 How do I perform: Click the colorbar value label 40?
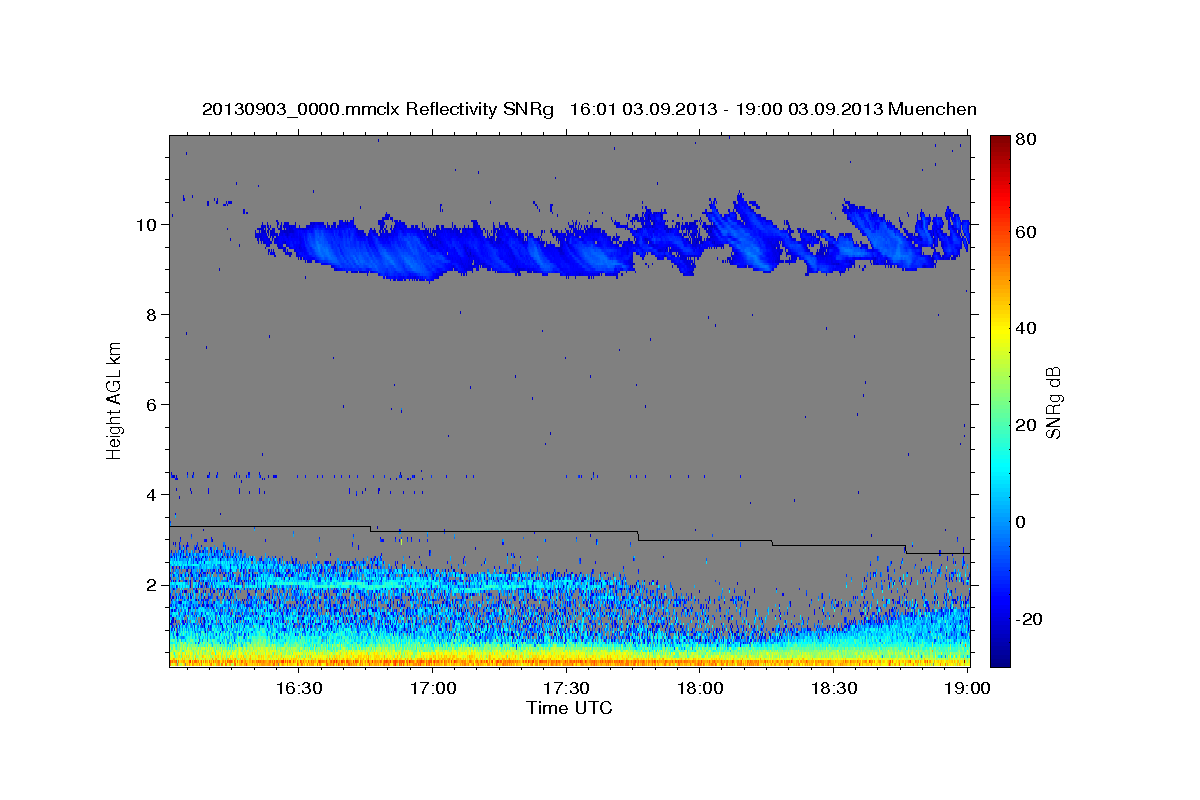(1025, 328)
